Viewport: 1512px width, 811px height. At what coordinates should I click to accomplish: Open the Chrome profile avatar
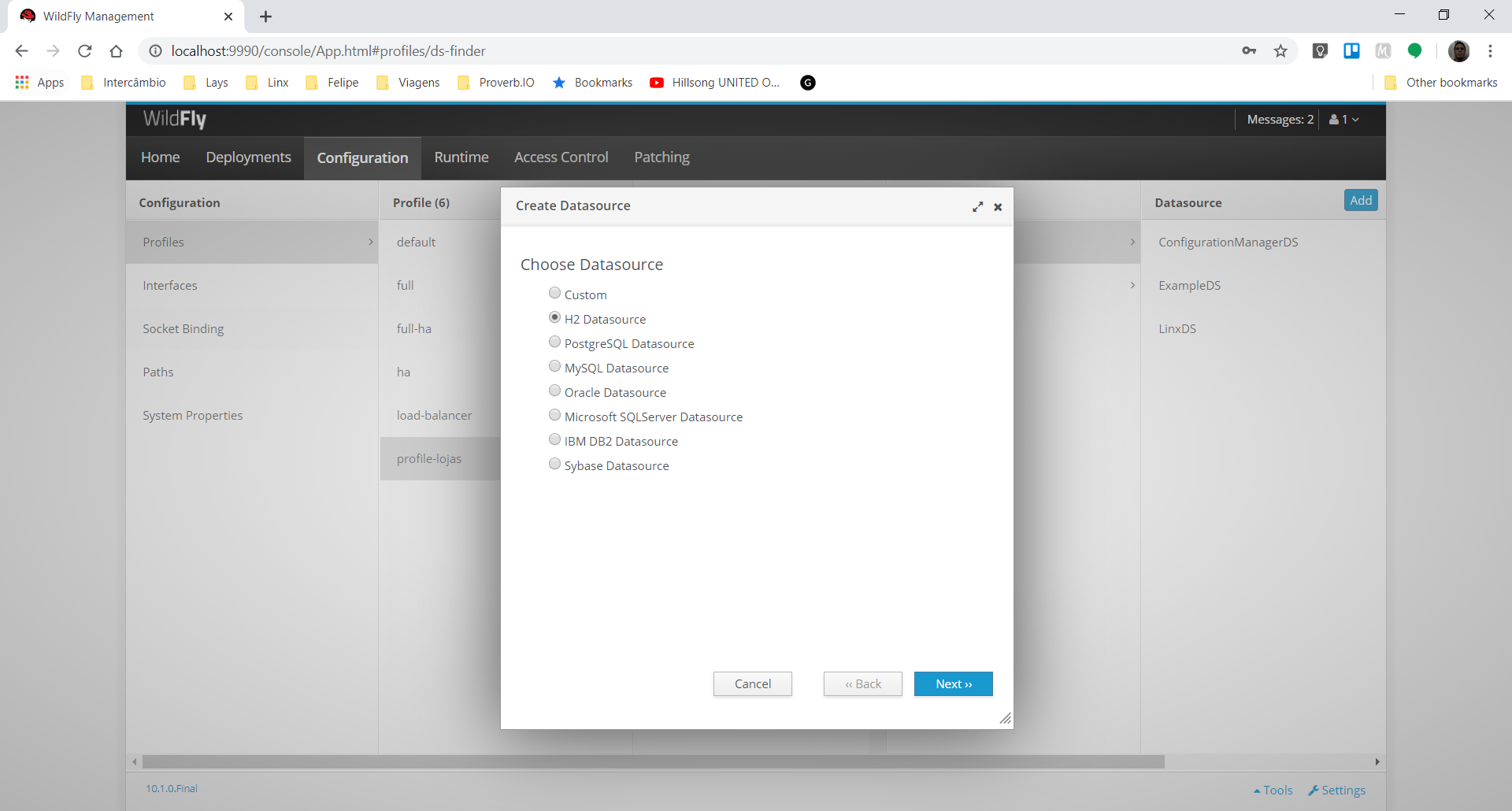point(1458,51)
